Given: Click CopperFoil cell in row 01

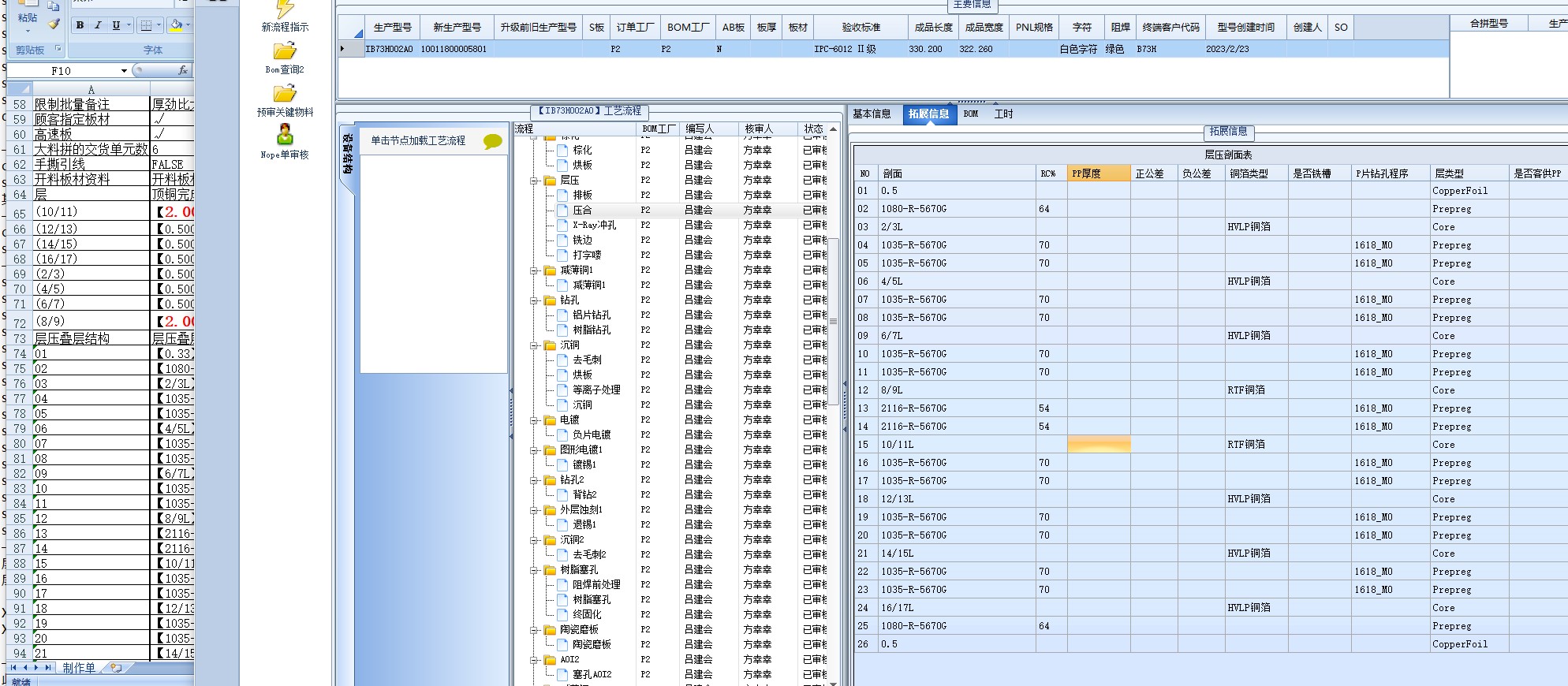Looking at the screenshot, I should click(x=1469, y=191).
